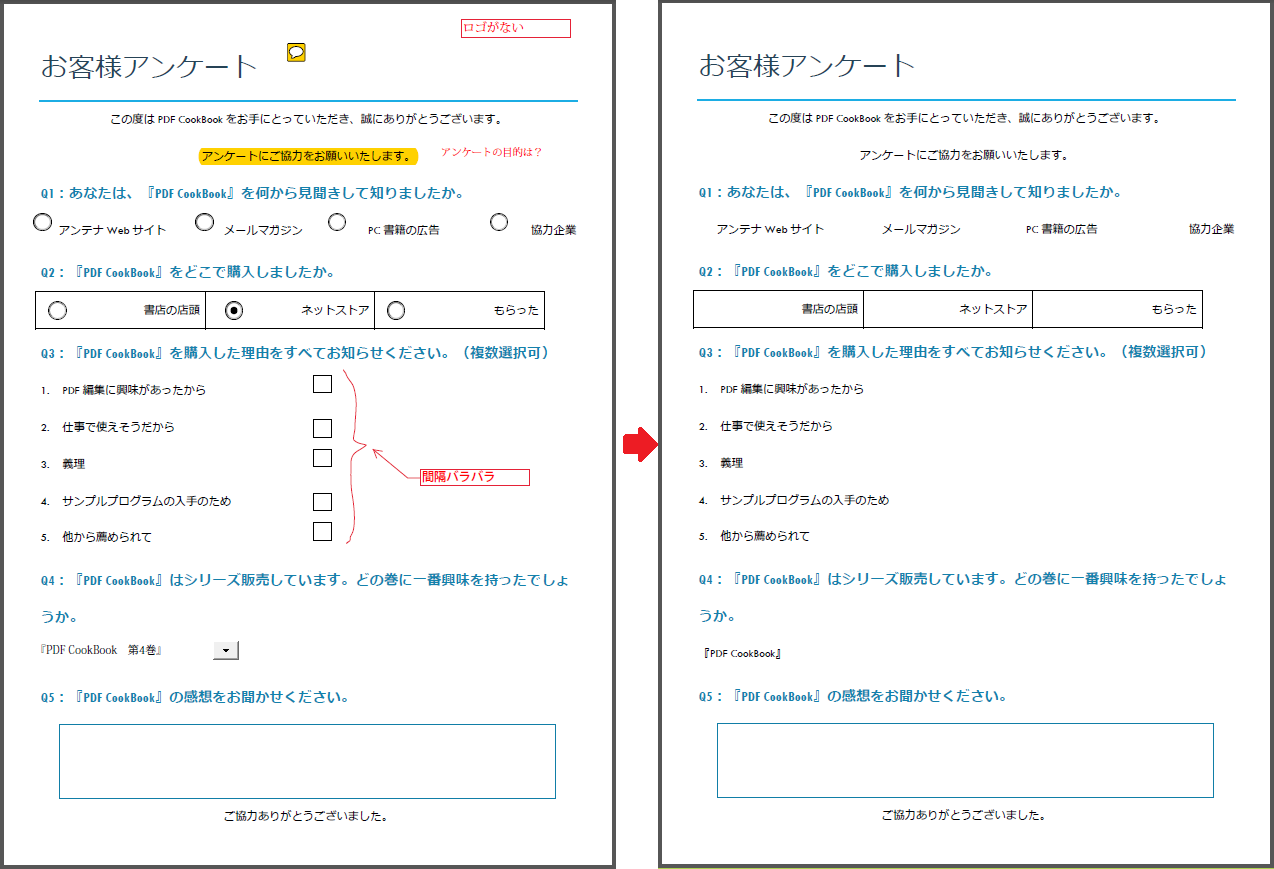Viewport: 1274px width, 869px height.
Task: Choose 書店の店頭 in question Q2
Action: tap(58, 310)
